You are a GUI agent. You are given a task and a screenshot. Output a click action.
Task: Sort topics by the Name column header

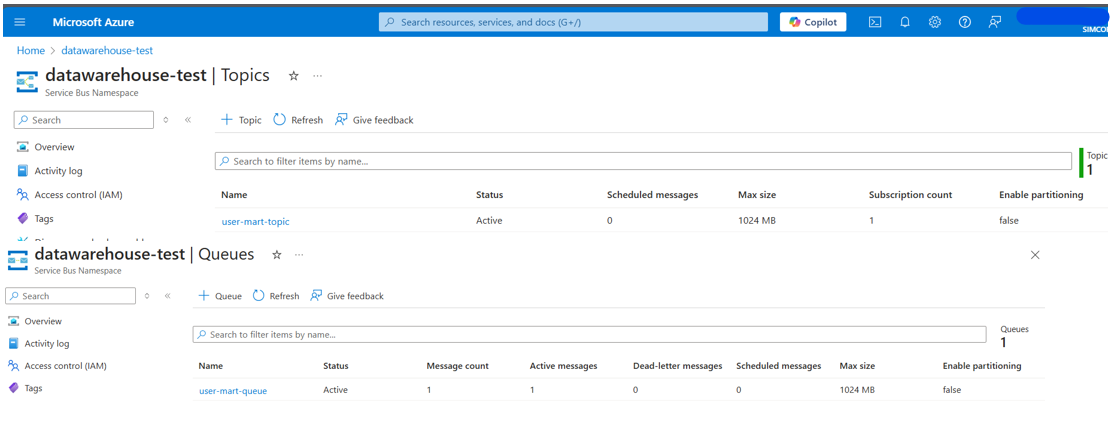[x=234, y=194]
